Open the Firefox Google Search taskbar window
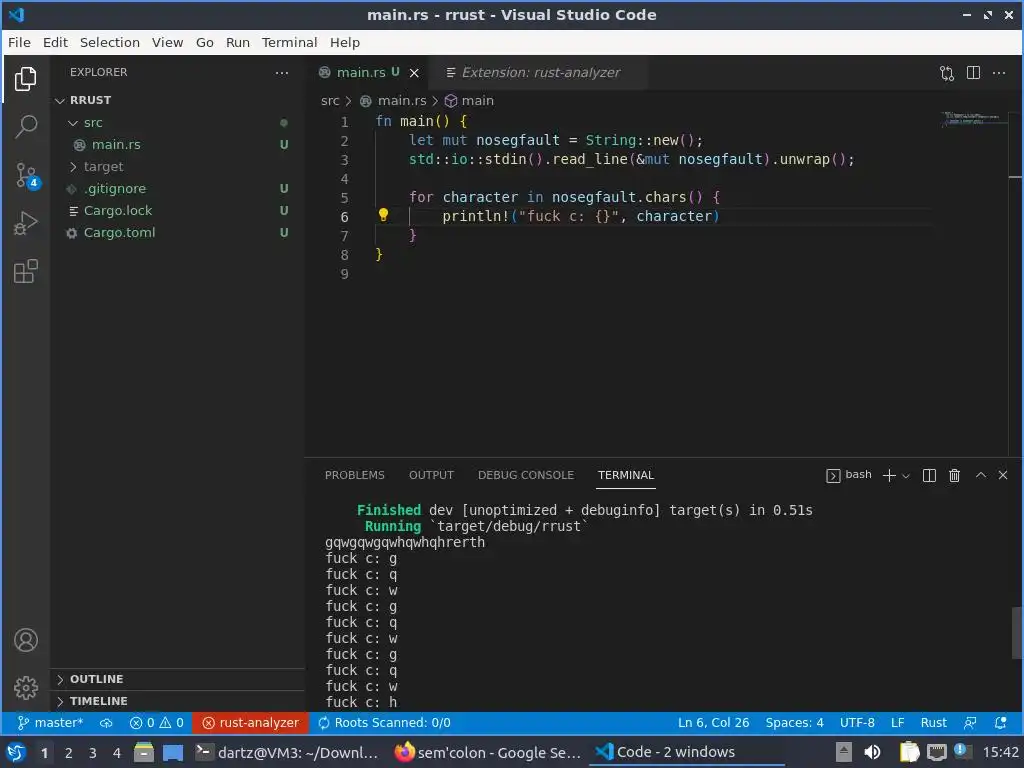 (488, 753)
